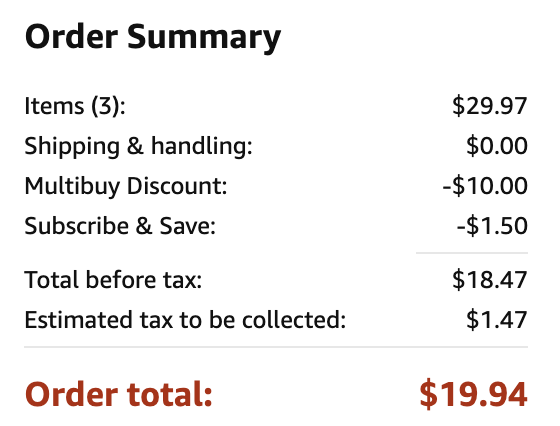Click the -$10.00 discount amount

[x=485, y=186]
